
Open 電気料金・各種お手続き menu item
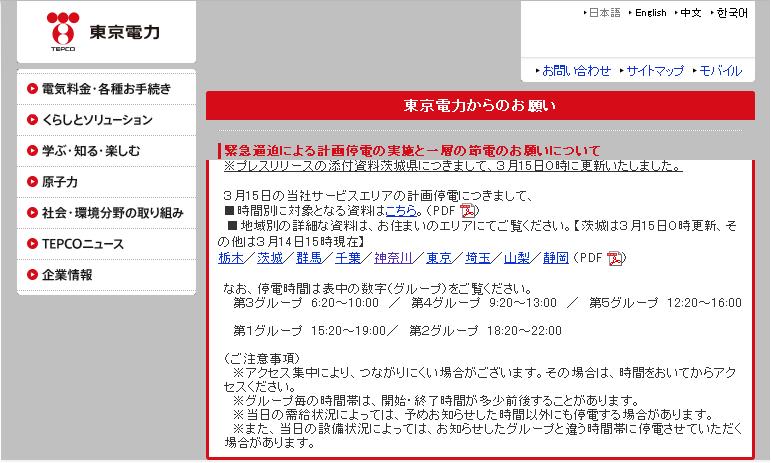click(106, 89)
